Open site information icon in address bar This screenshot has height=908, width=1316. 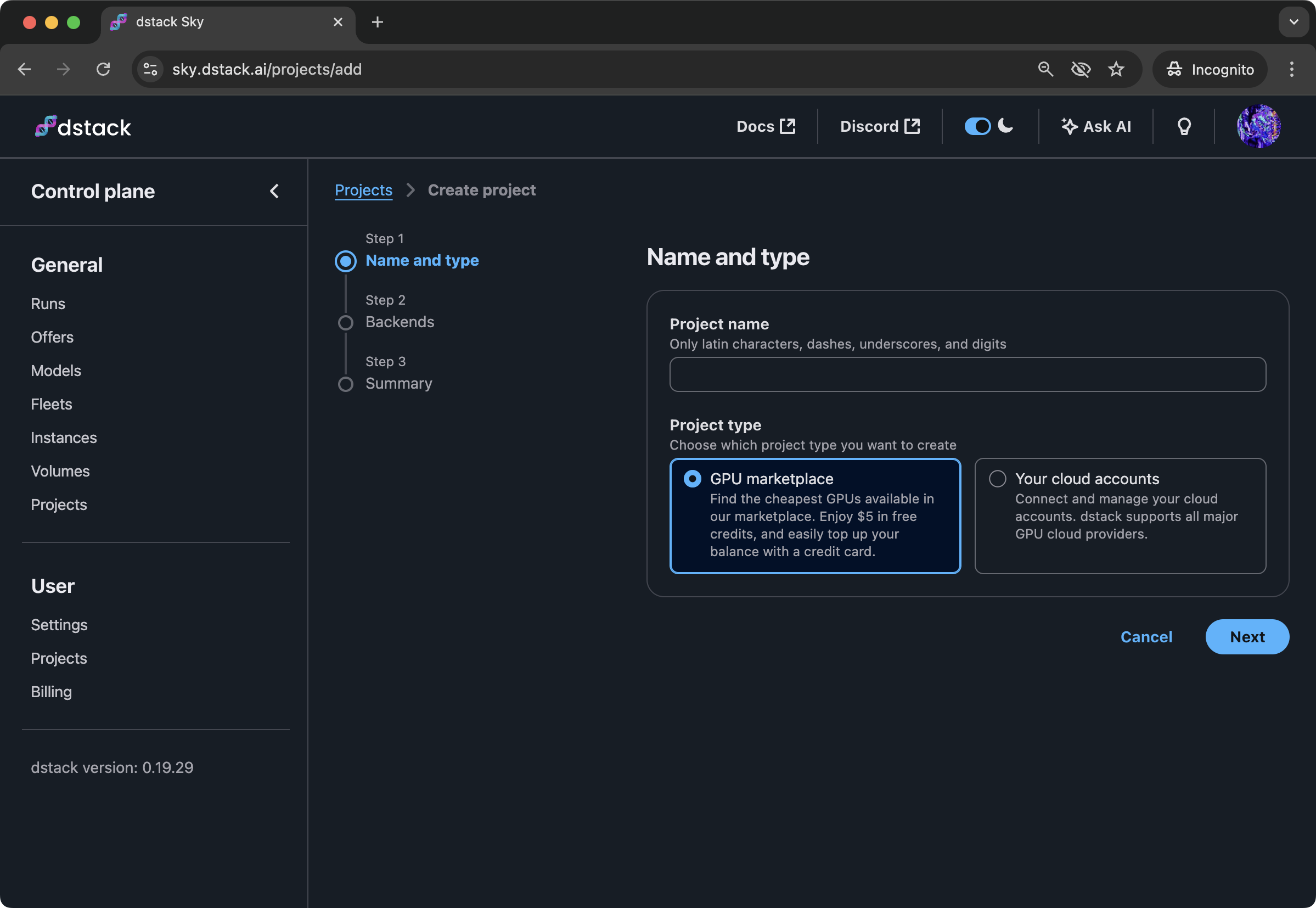151,69
